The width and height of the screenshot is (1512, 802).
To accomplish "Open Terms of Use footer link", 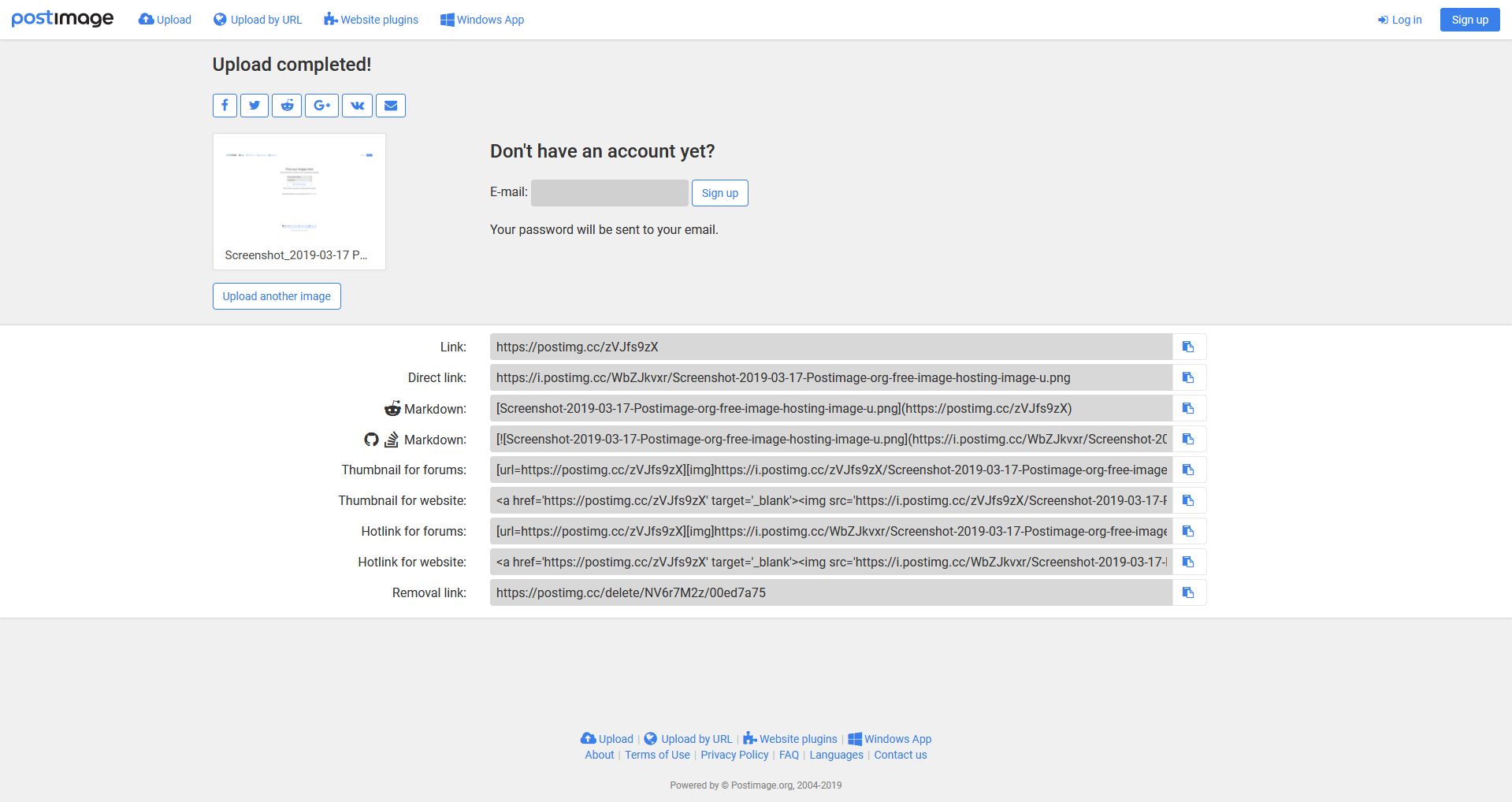I will coord(657,755).
